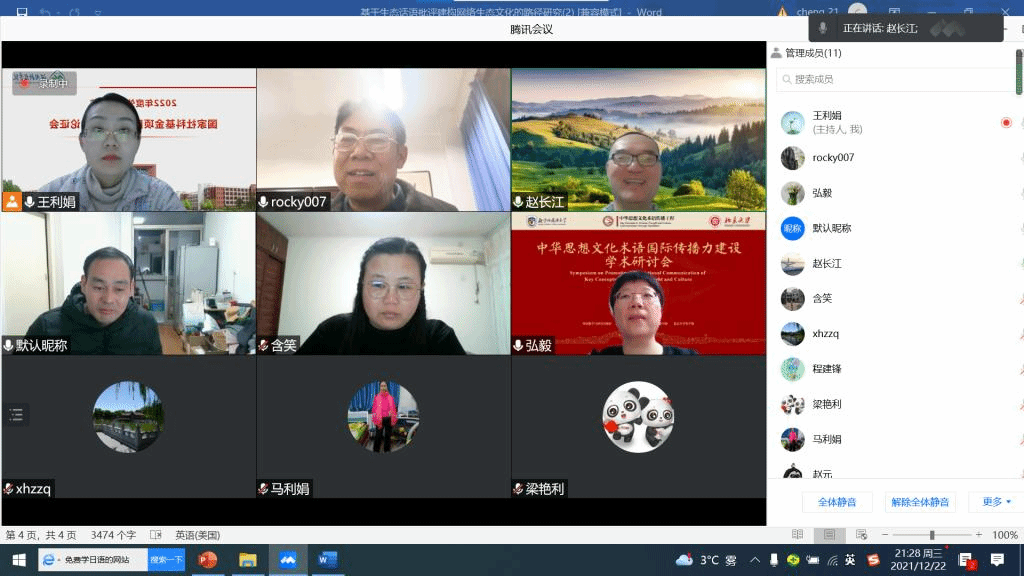The height and width of the screenshot is (576, 1024).
Task: Open Word app from the taskbar
Action: tap(327, 560)
